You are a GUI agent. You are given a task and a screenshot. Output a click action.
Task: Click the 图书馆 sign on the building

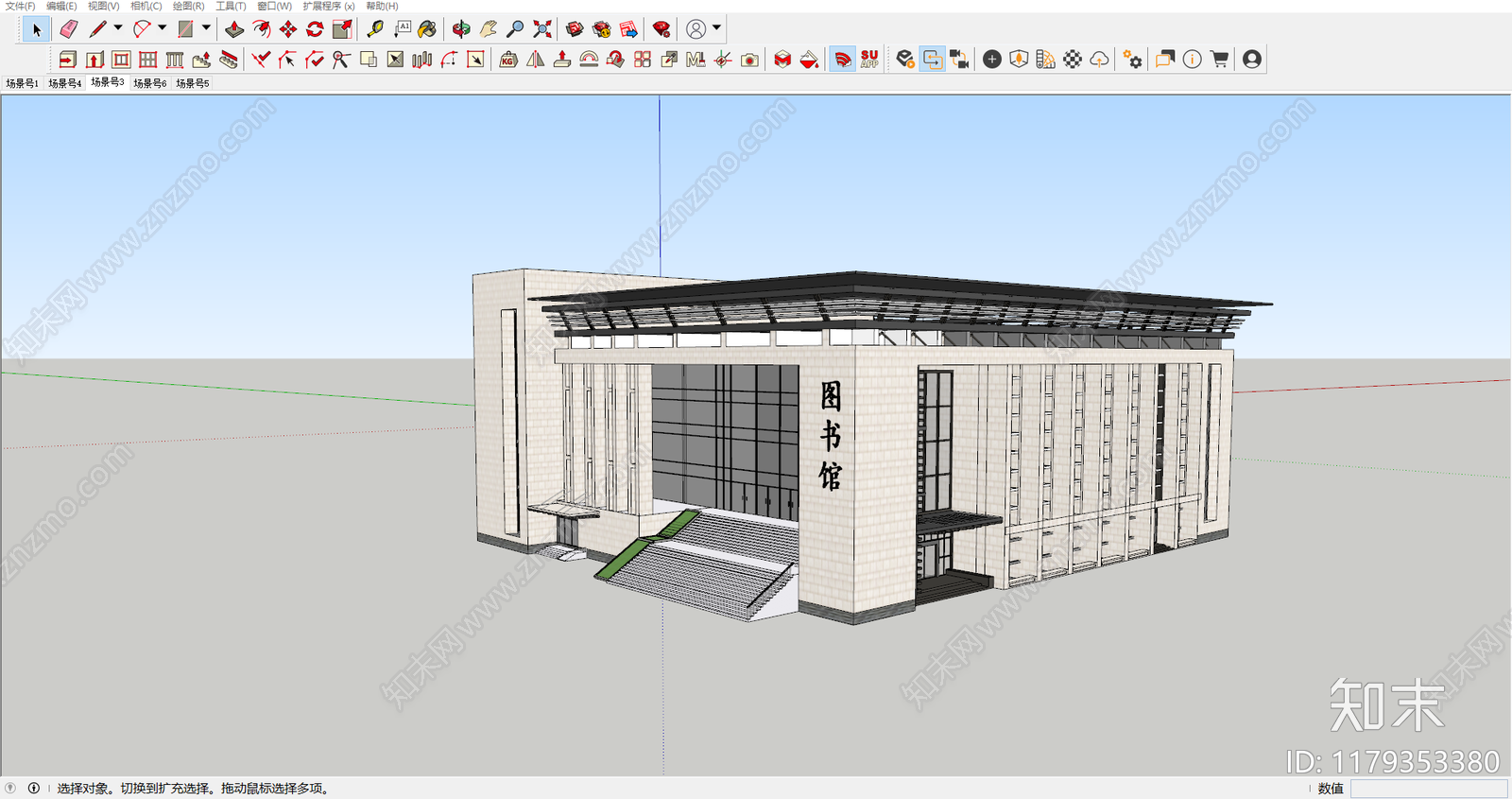coord(831,436)
